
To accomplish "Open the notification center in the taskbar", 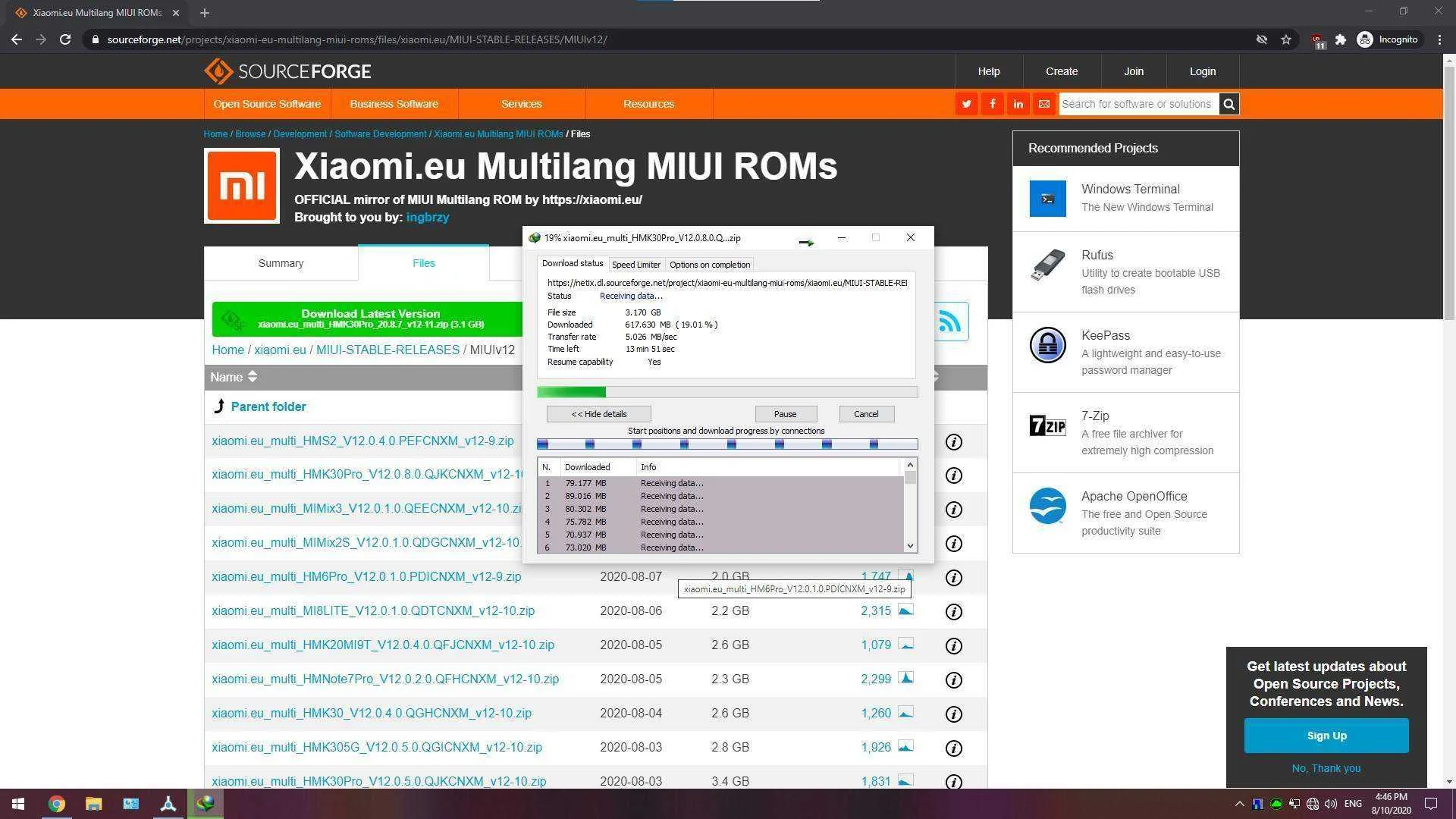I will [x=1431, y=804].
